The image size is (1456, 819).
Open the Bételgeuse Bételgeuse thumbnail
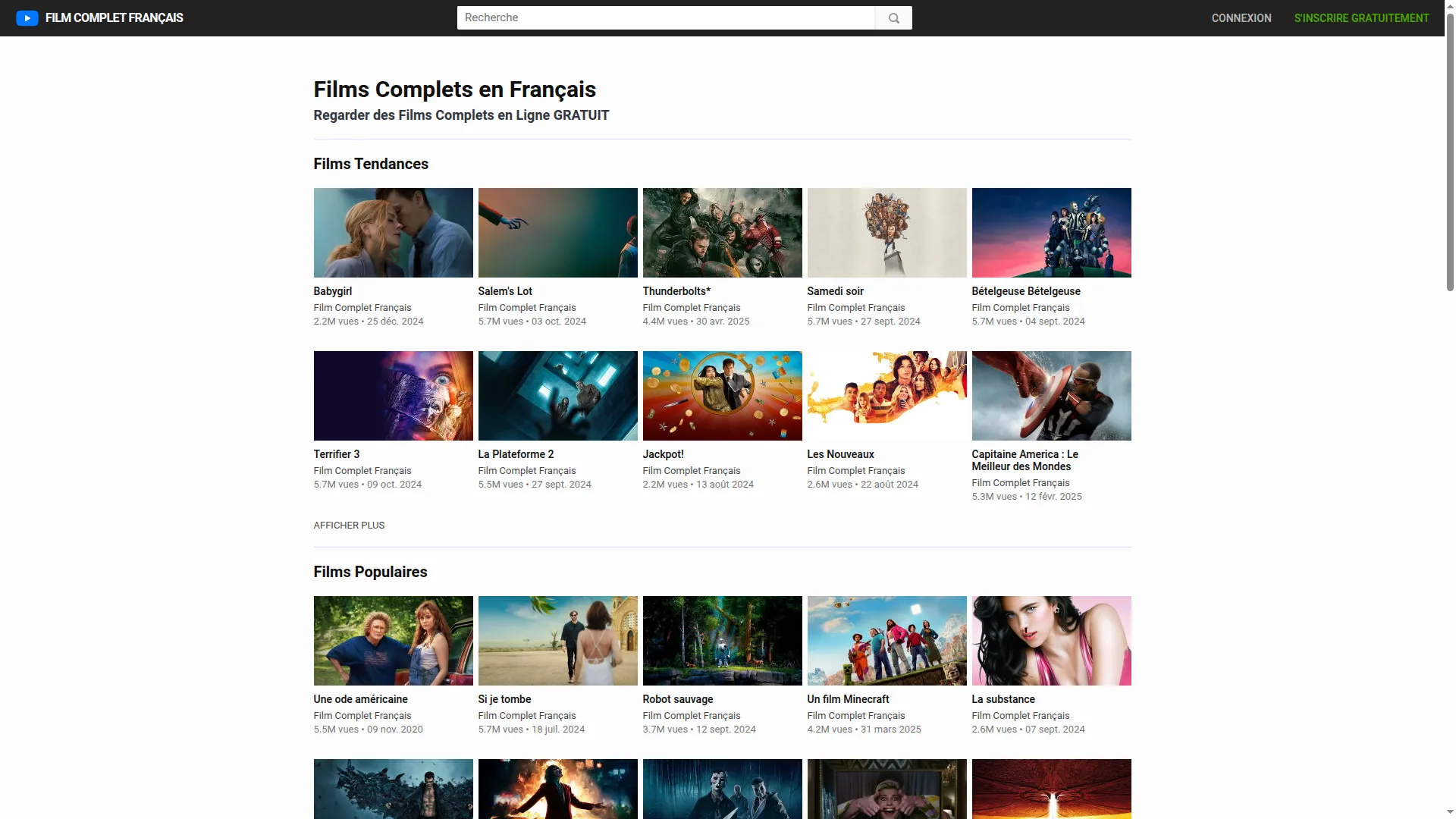point(1051,233)
